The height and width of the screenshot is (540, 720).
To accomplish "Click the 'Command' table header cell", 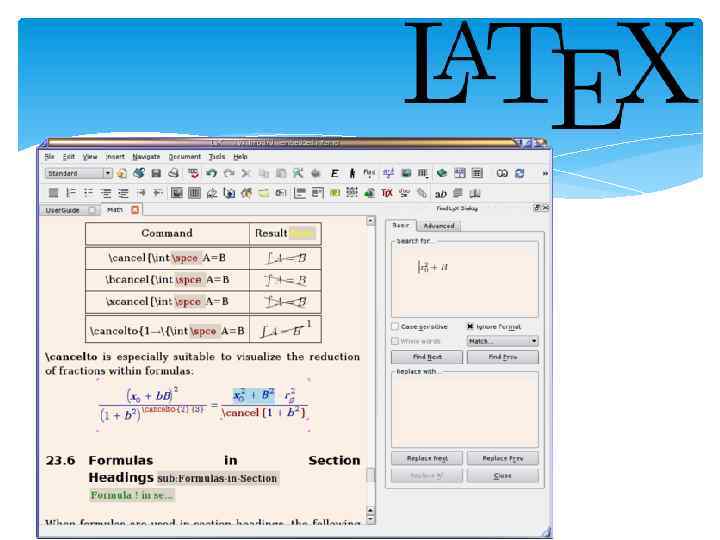I will (x=167, y=233).
